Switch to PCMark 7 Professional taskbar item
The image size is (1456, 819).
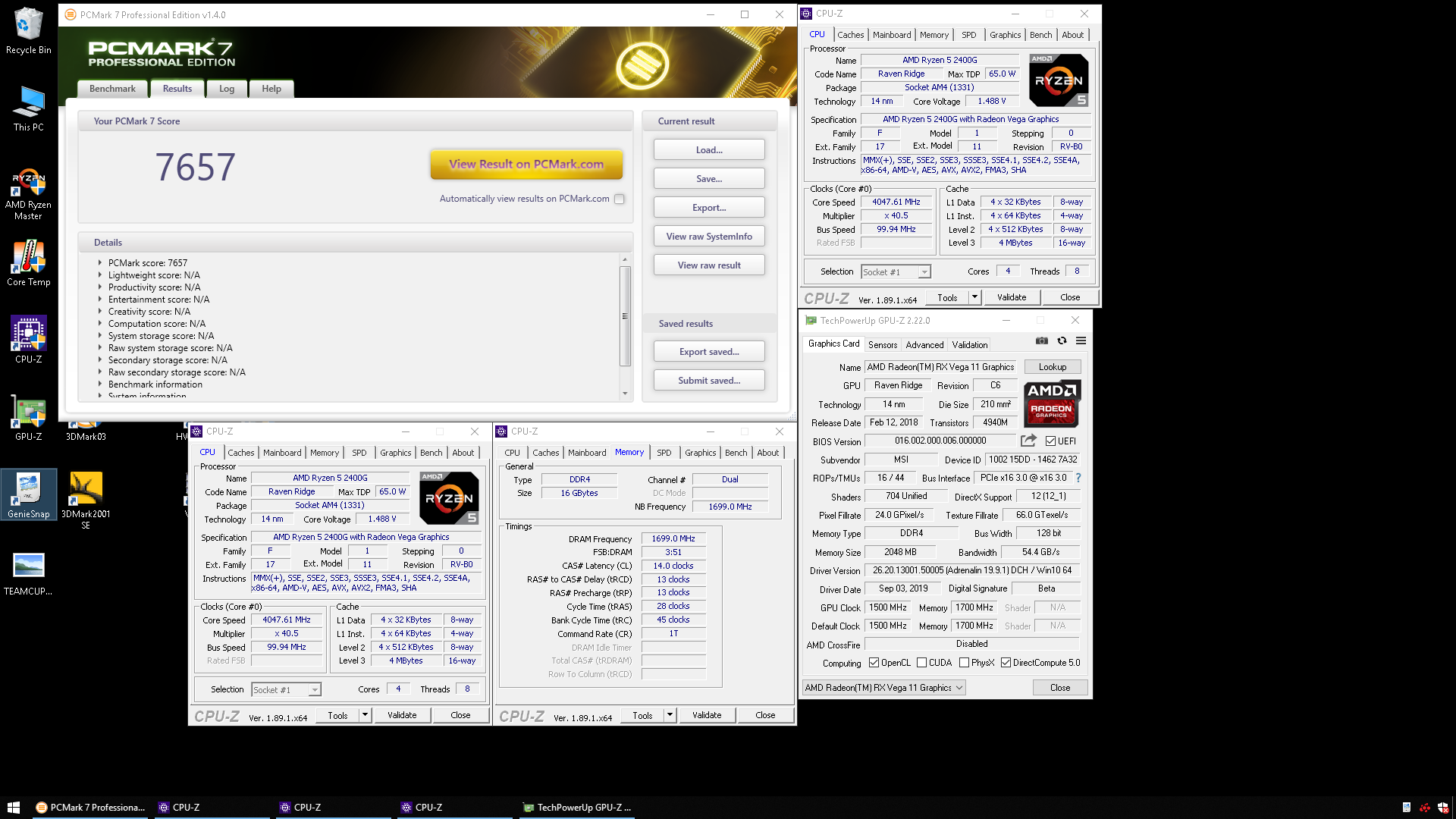coord(90,808)
